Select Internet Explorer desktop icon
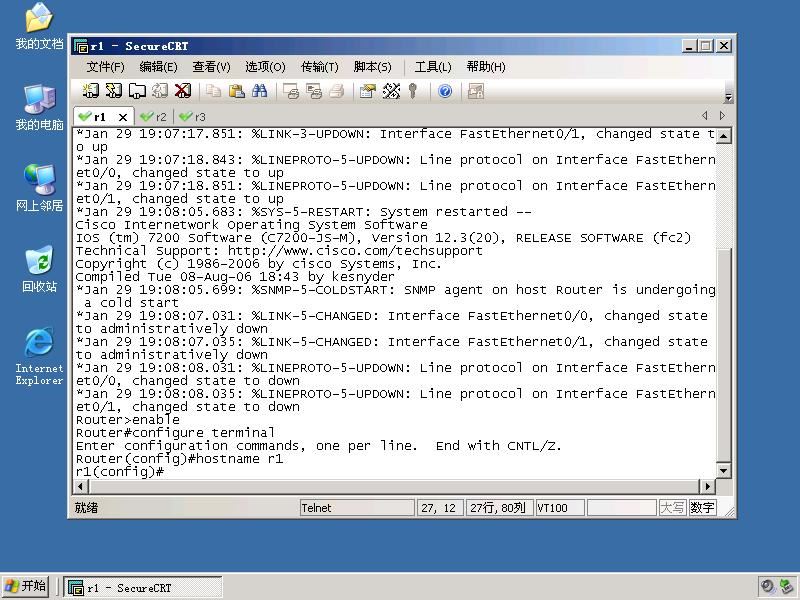This screenshot has width=800, height=600. pyautogui.click(x=39, y=356)
